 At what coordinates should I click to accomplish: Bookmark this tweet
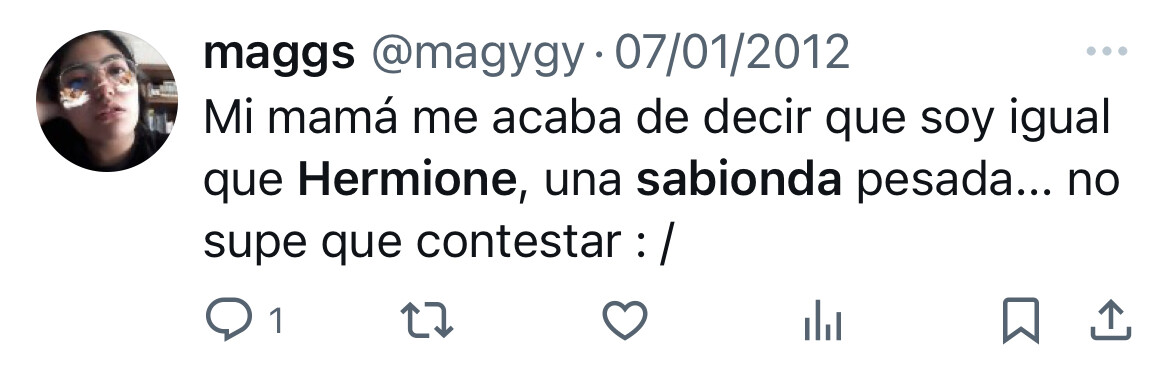click(x=1021, y=320)
